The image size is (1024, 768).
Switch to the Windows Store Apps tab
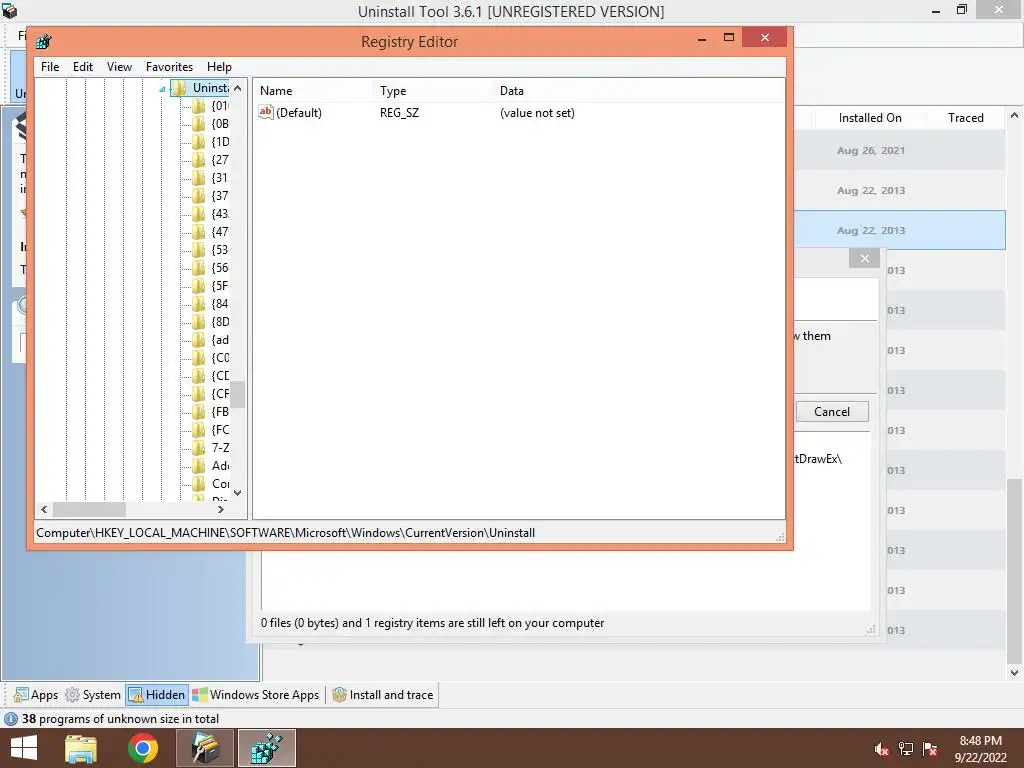(256, 695)
